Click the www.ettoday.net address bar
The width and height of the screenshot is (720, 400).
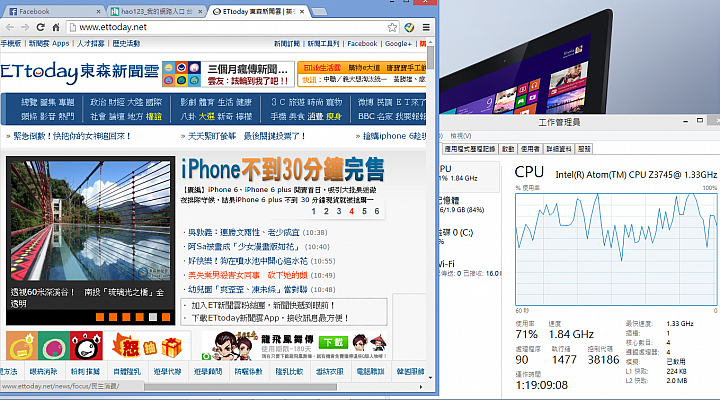click(x=230, y=28)
